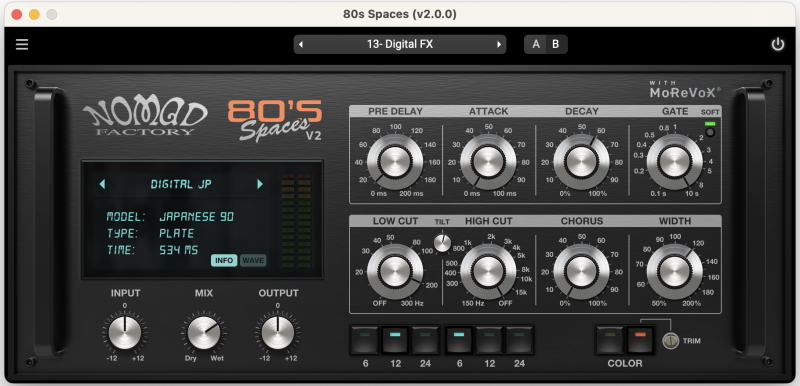Go to next preset with right arrow
Viewport: 800px width, 386px height.
(499, 44)
